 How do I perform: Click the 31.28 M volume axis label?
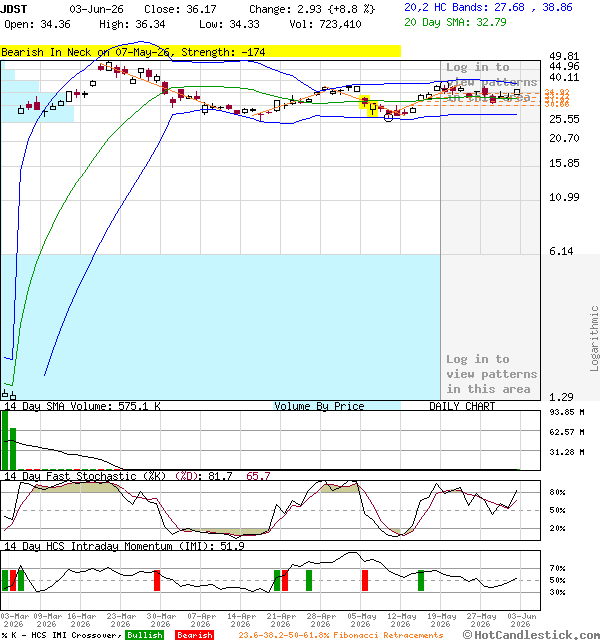(567, 452)
